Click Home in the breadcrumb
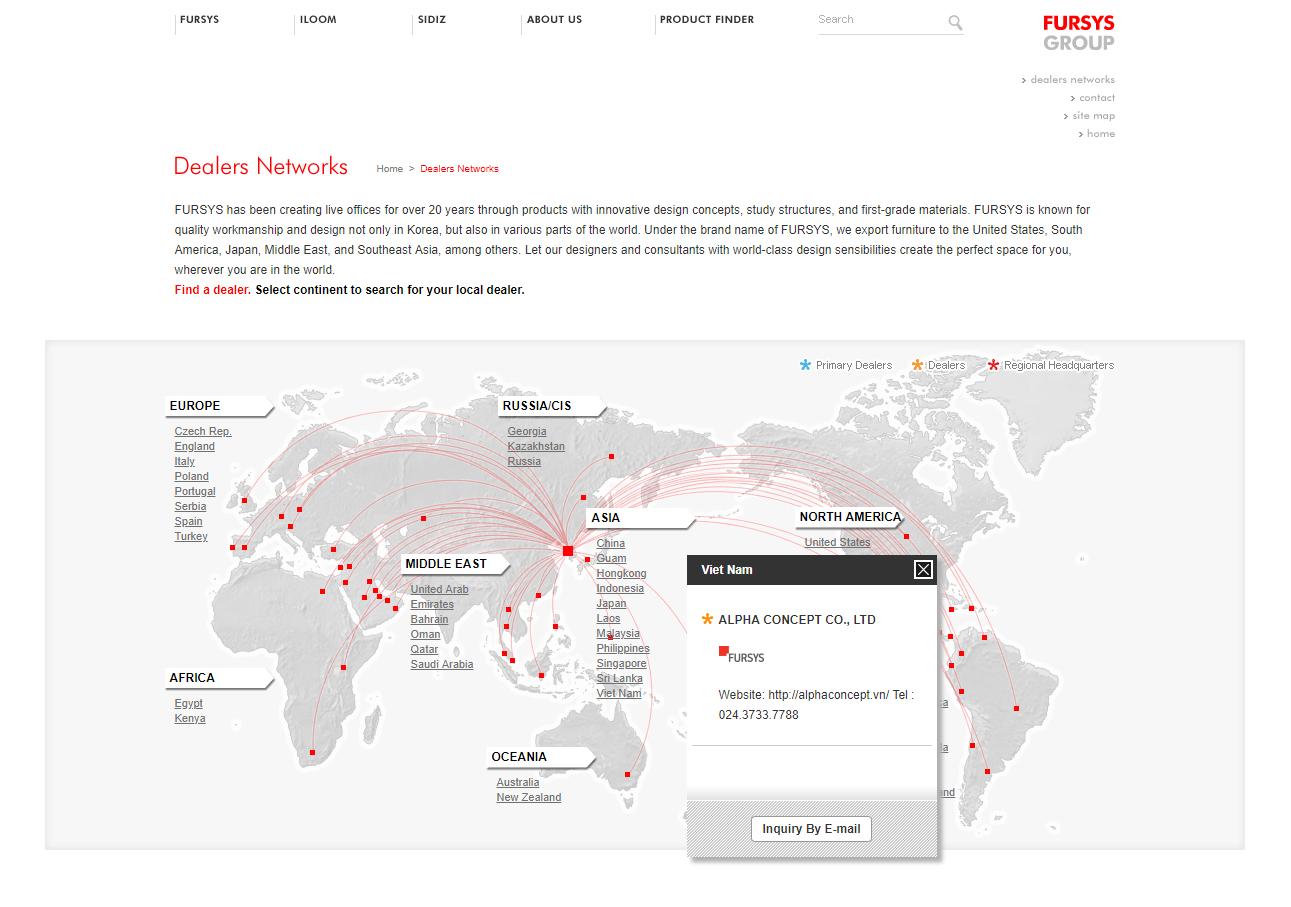Screen dimensions: 1291x907 coord(389,169)
